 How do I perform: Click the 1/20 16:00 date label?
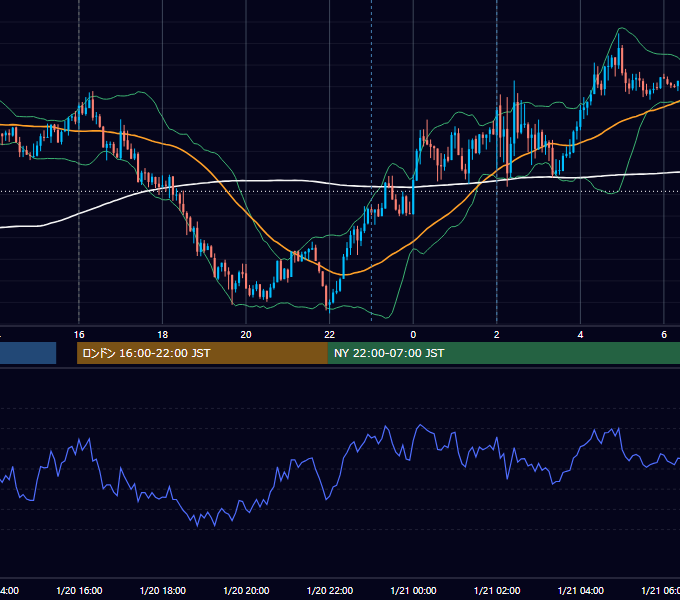click(x=79, y=591)
